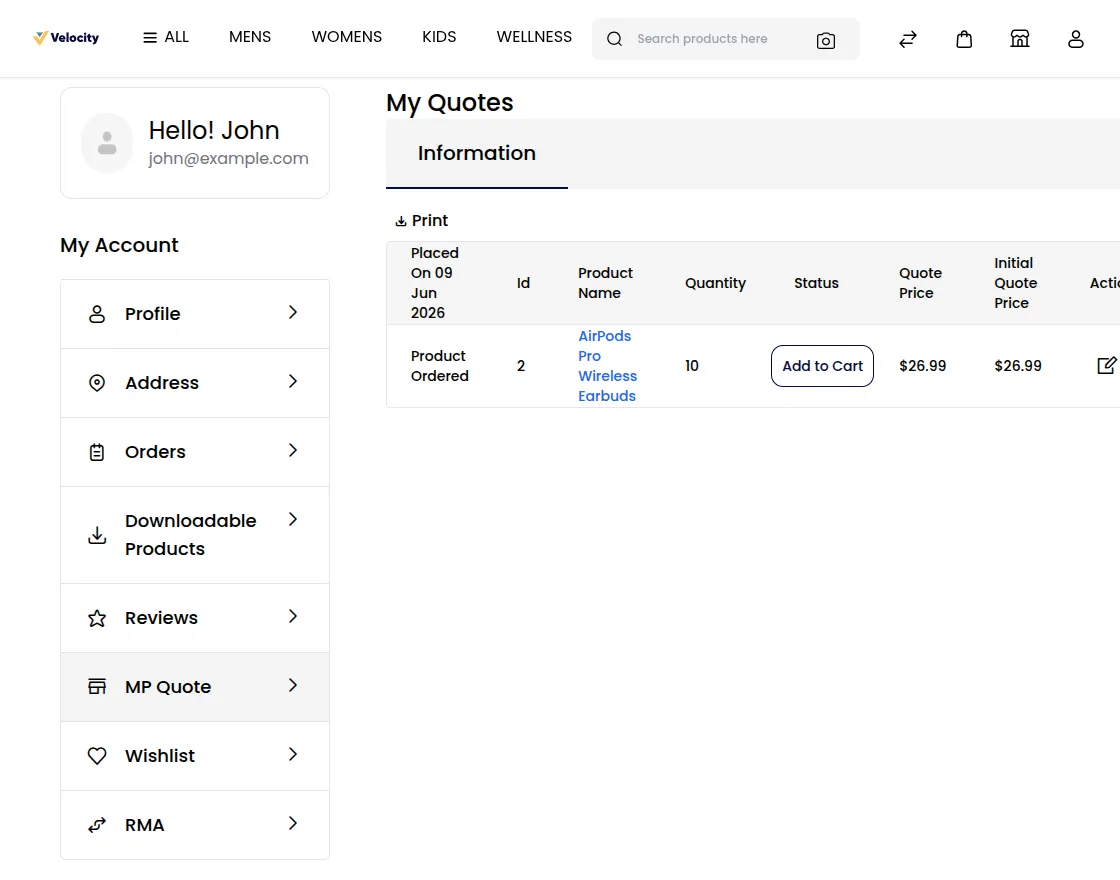This screenshot has height=880, width=1120.
Task: Click the magnifier search icon
Action: [614, 39]
